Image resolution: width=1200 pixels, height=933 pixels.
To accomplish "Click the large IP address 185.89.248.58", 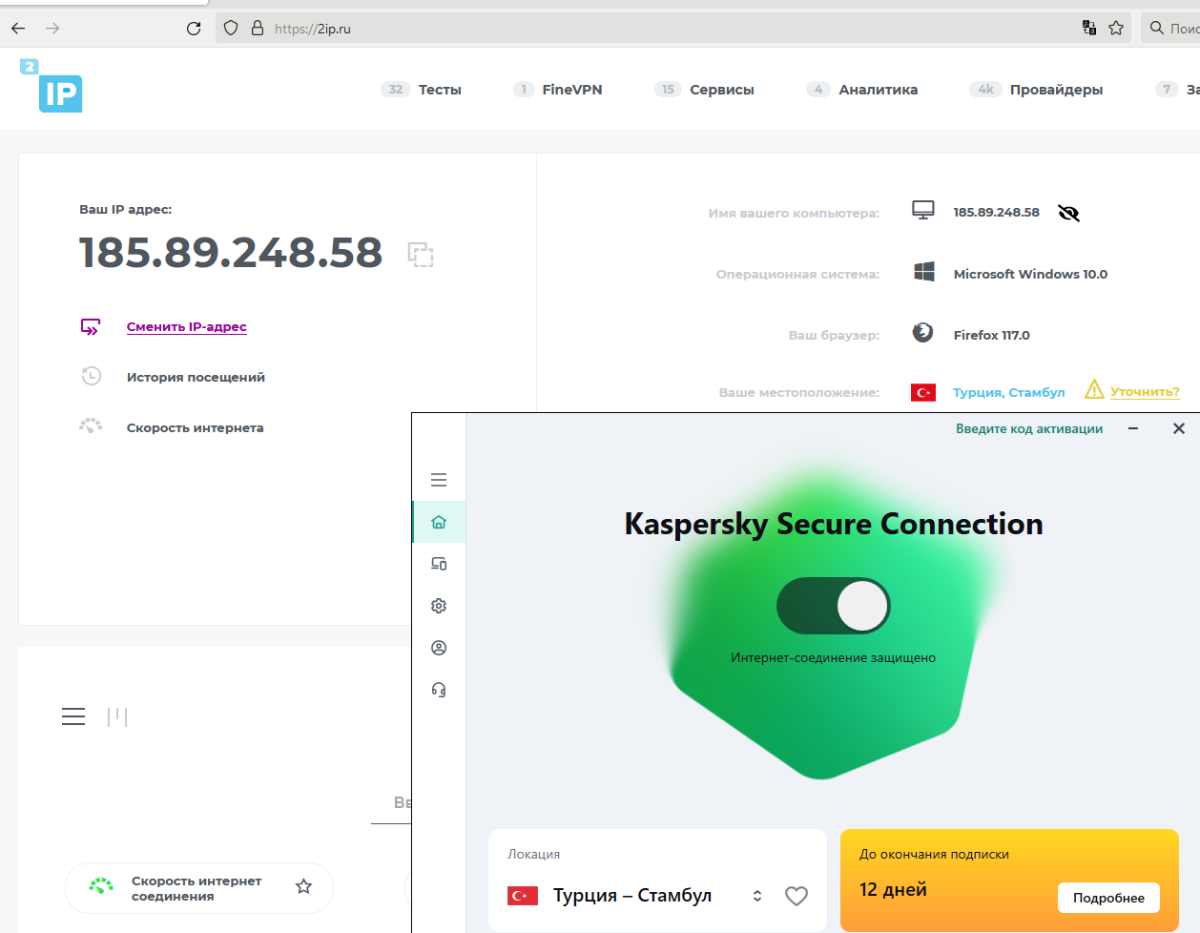I will pos(231,252).
